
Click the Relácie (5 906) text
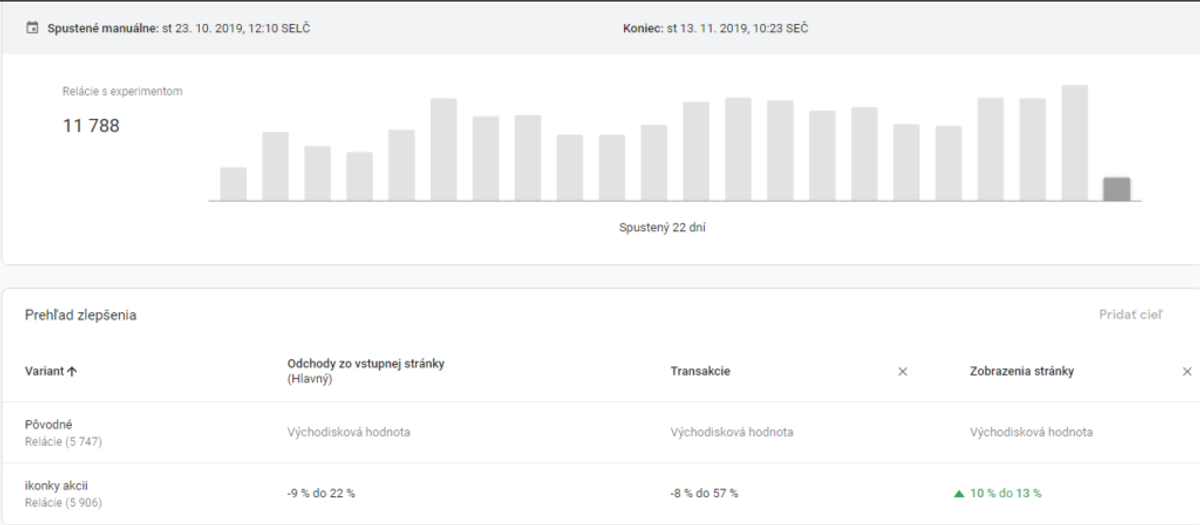[64, 503]
